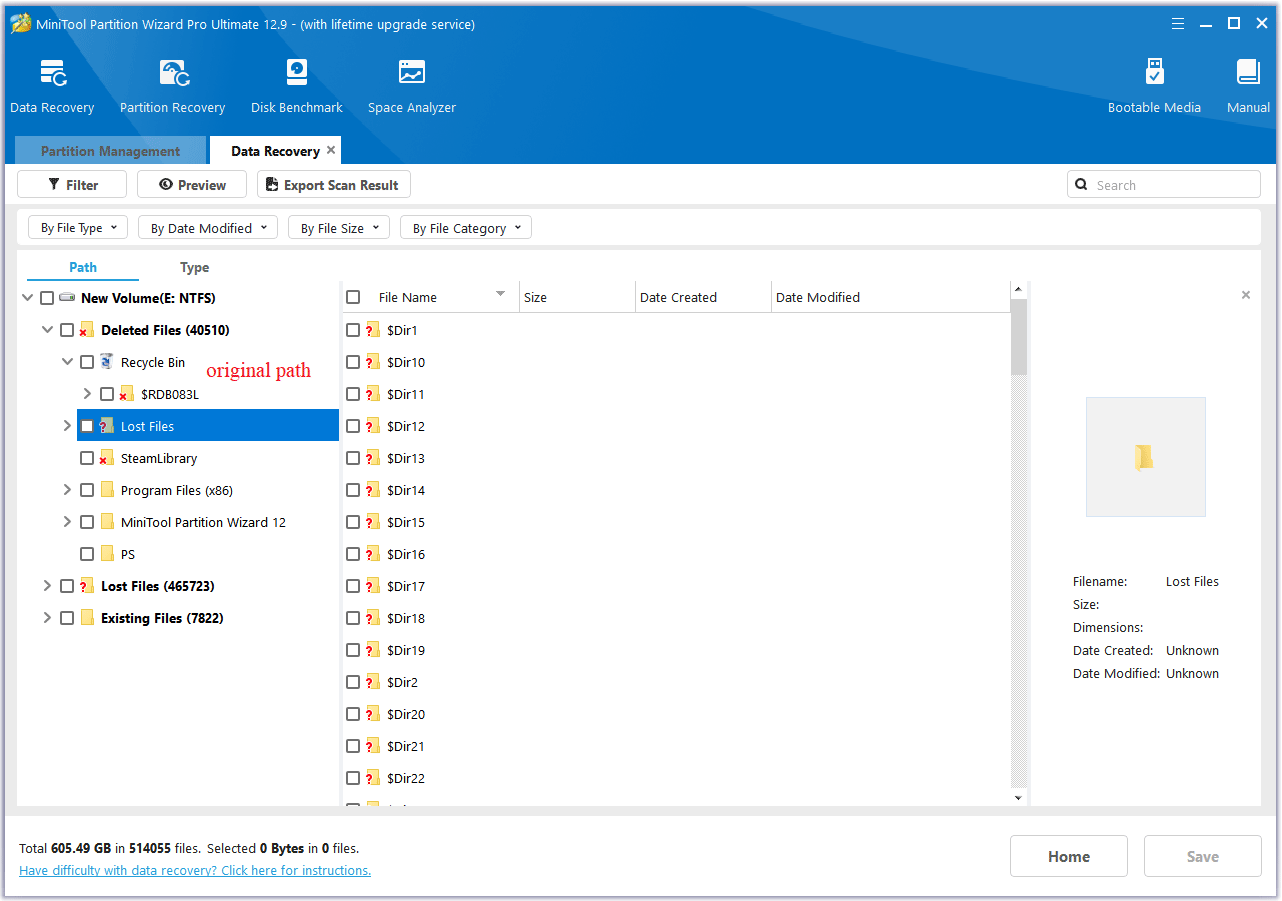
Task: Close the Data Recovery tab
Action: pos(331,150)
